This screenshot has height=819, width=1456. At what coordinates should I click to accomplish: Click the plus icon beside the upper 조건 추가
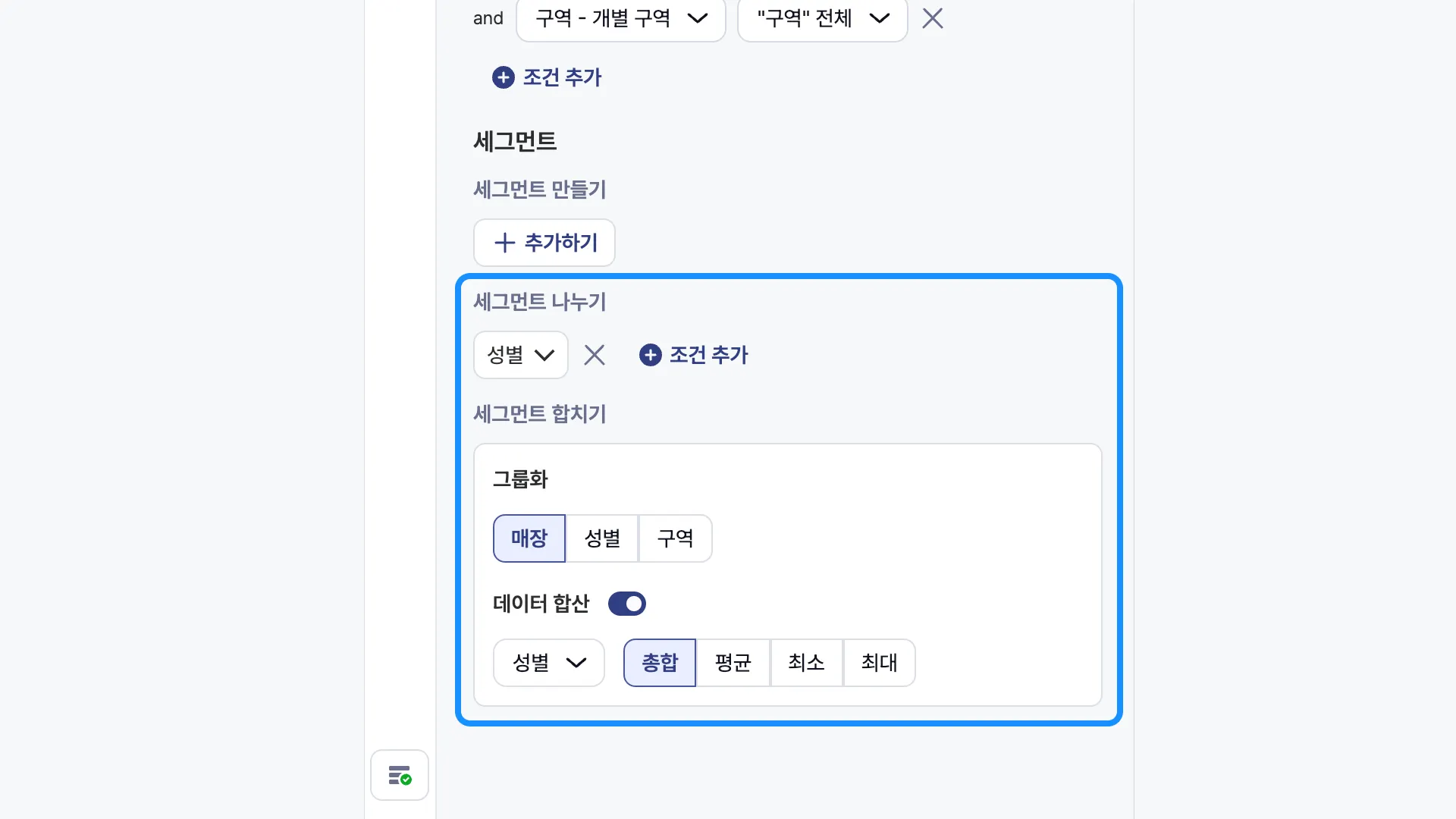(504, 77)
